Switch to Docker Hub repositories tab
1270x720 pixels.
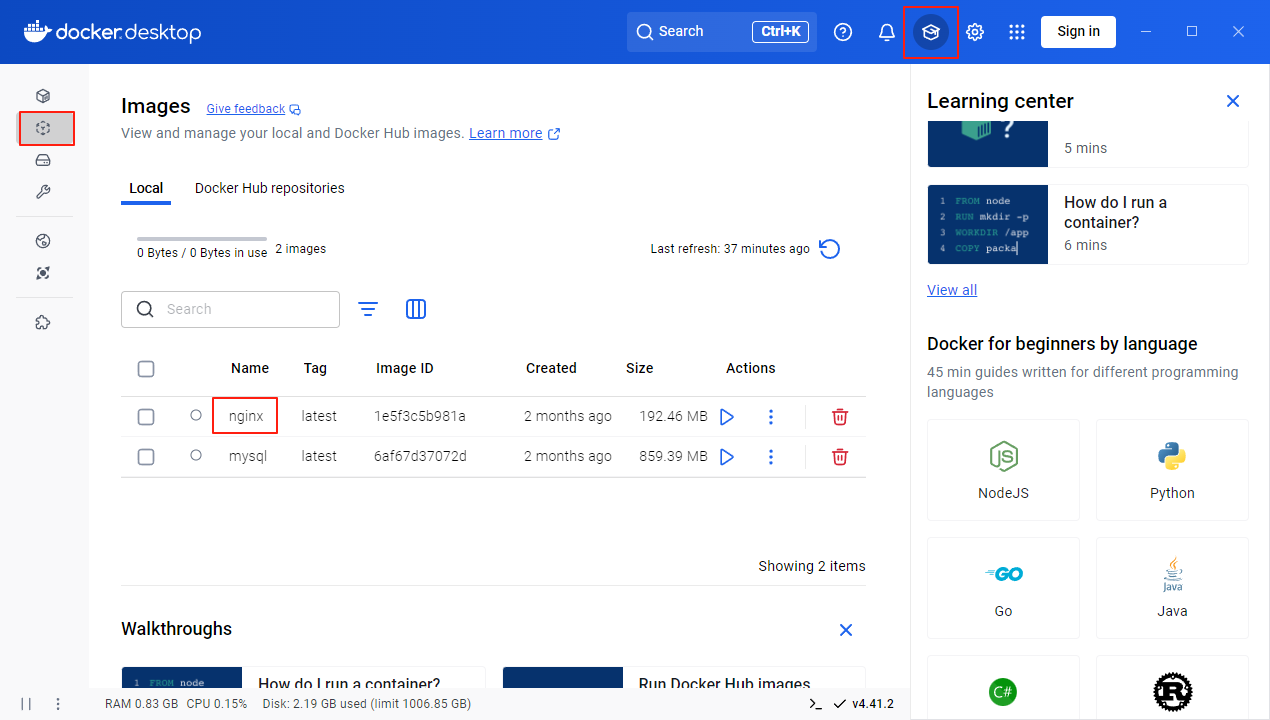(270, 188)
